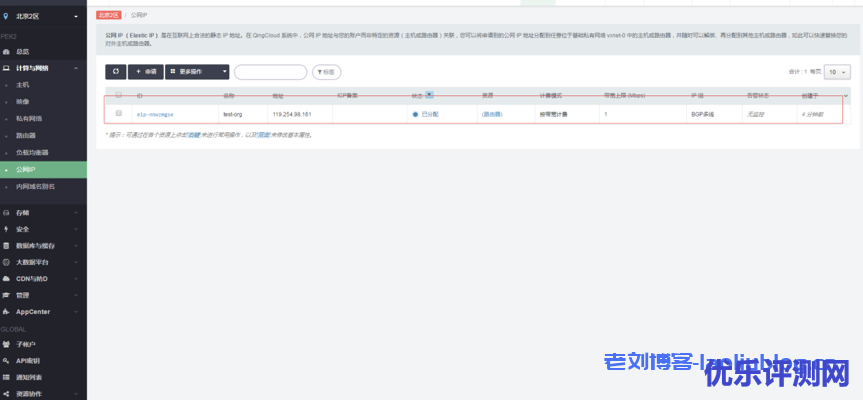This screenshot has height=400, width=863.
Task: Click the 标签 tag filter button
Action: click(x=326, y=72)
